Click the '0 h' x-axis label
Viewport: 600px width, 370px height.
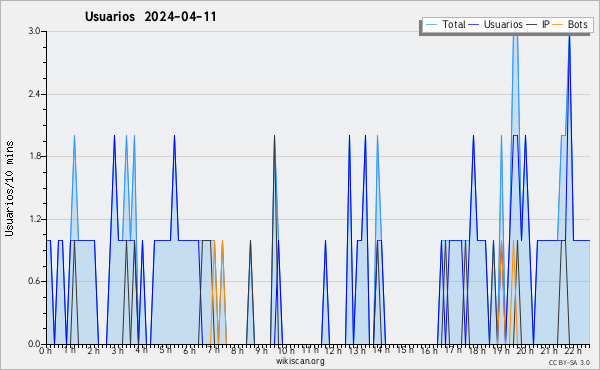coord(45,351)
